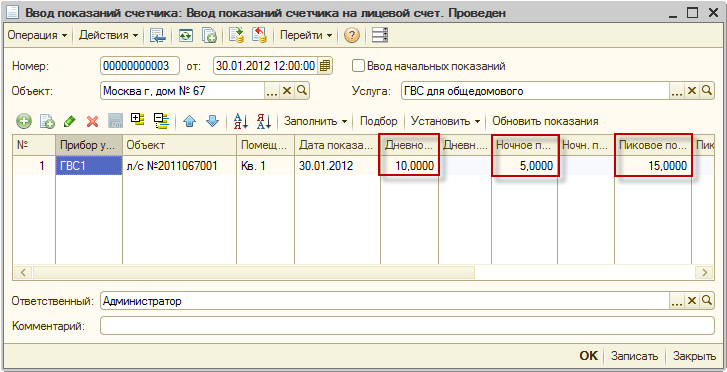727x372 pixels.
Task: Click the reread/refresh document icon
Action: pyautogui.click(x=186, y=36)
